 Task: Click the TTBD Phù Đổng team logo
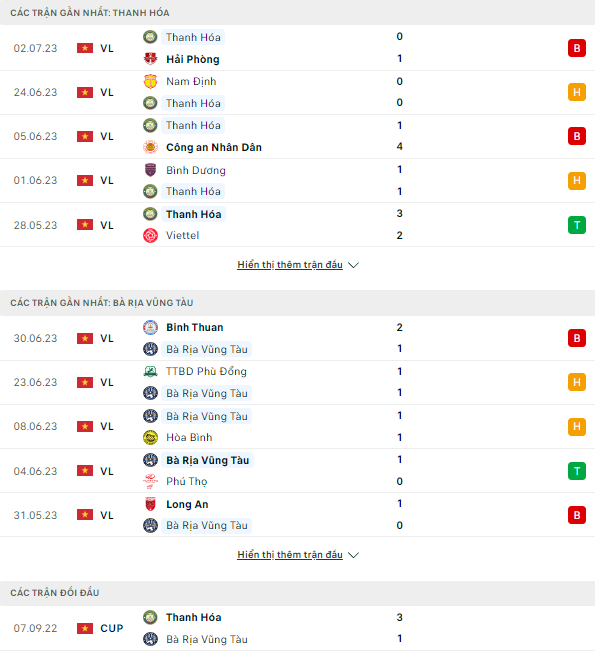click(150, 371)
